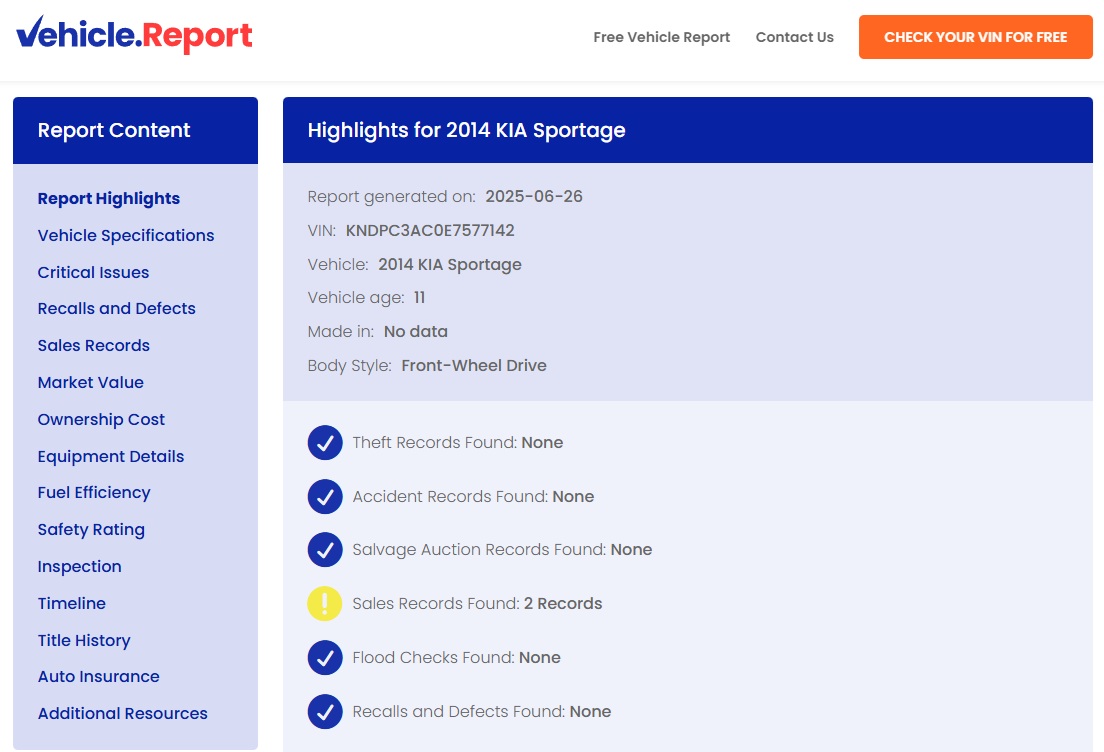Open Ownership Cost sidebar link

pyautogui.click(x=101, y=420)
